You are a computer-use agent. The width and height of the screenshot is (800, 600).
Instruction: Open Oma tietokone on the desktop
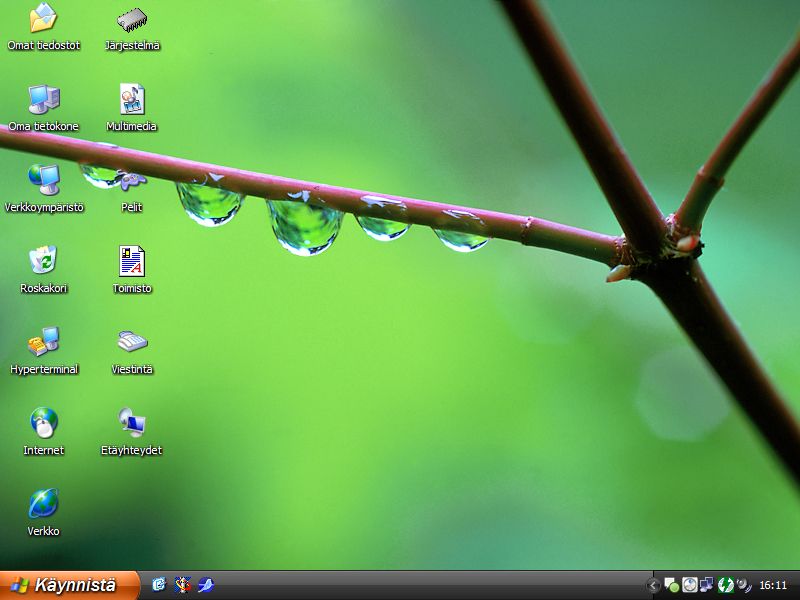coord(43,100)
